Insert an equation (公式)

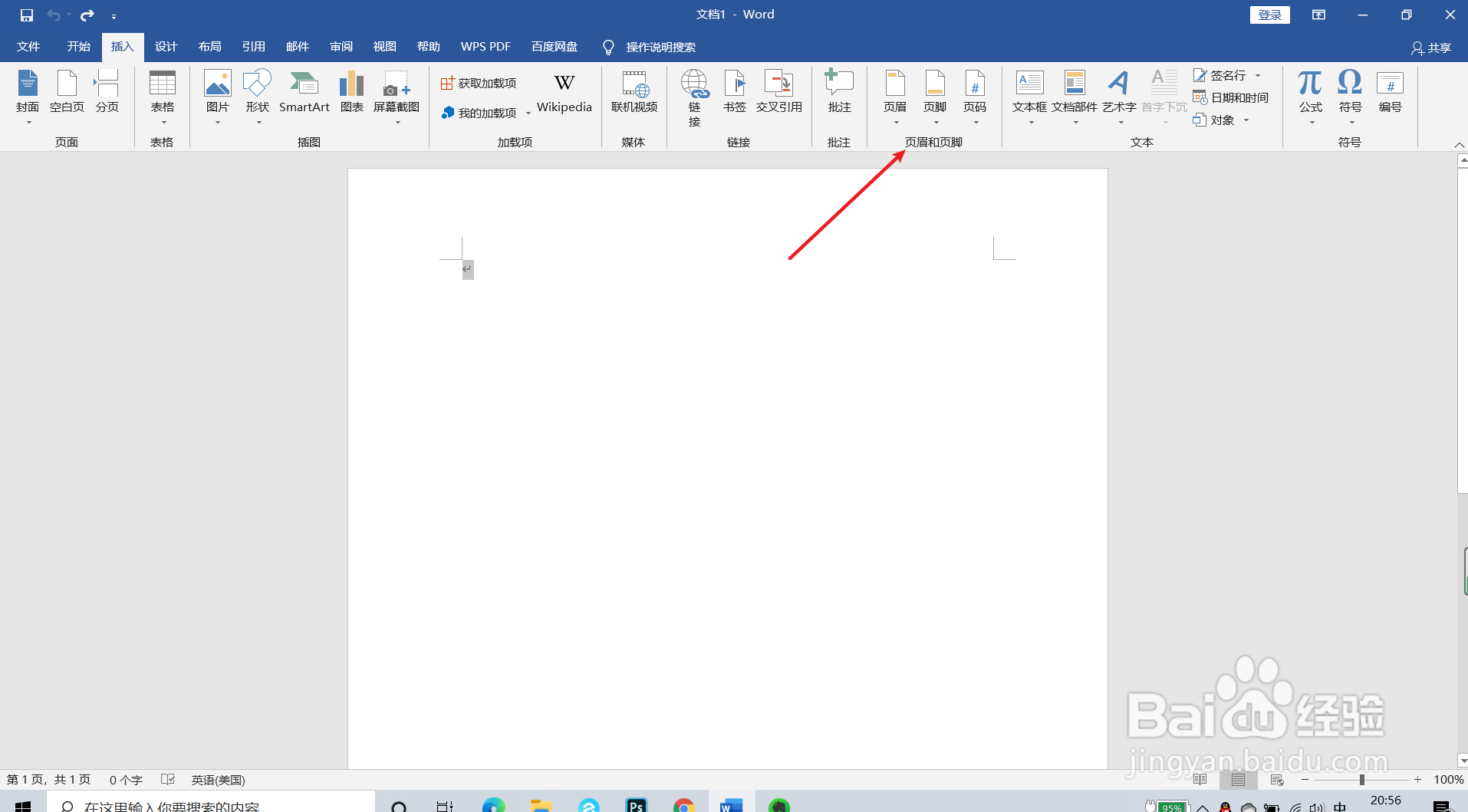click(x=1311, y=97)
